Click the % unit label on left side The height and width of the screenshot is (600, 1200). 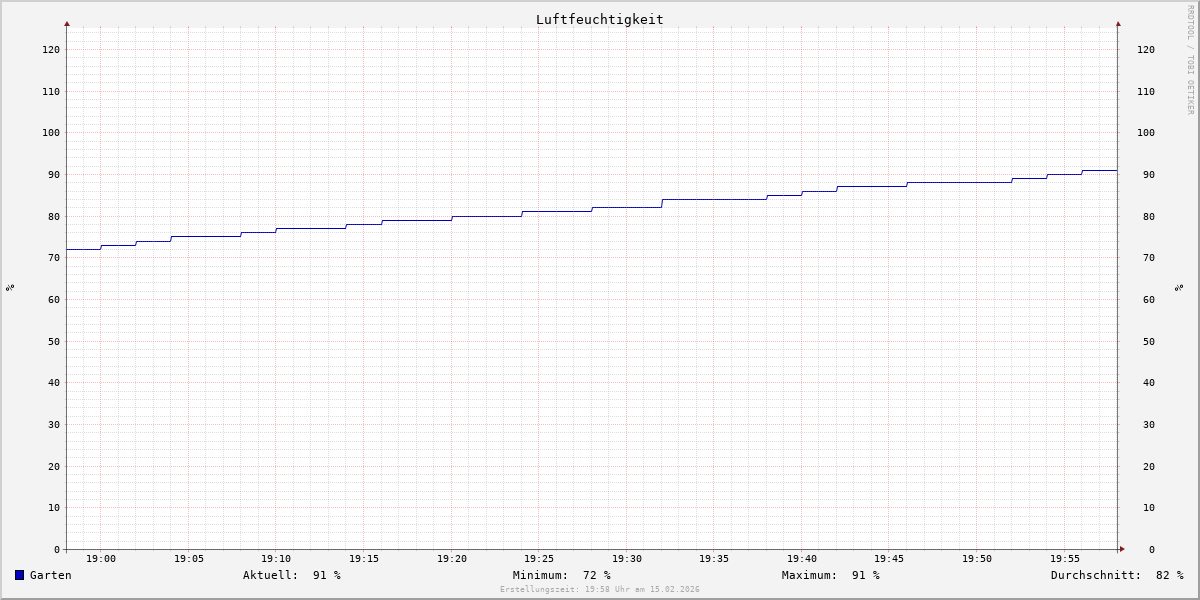[10, 287]
